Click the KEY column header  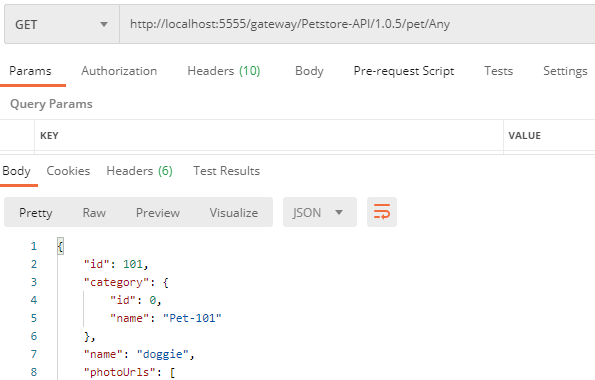49,136
